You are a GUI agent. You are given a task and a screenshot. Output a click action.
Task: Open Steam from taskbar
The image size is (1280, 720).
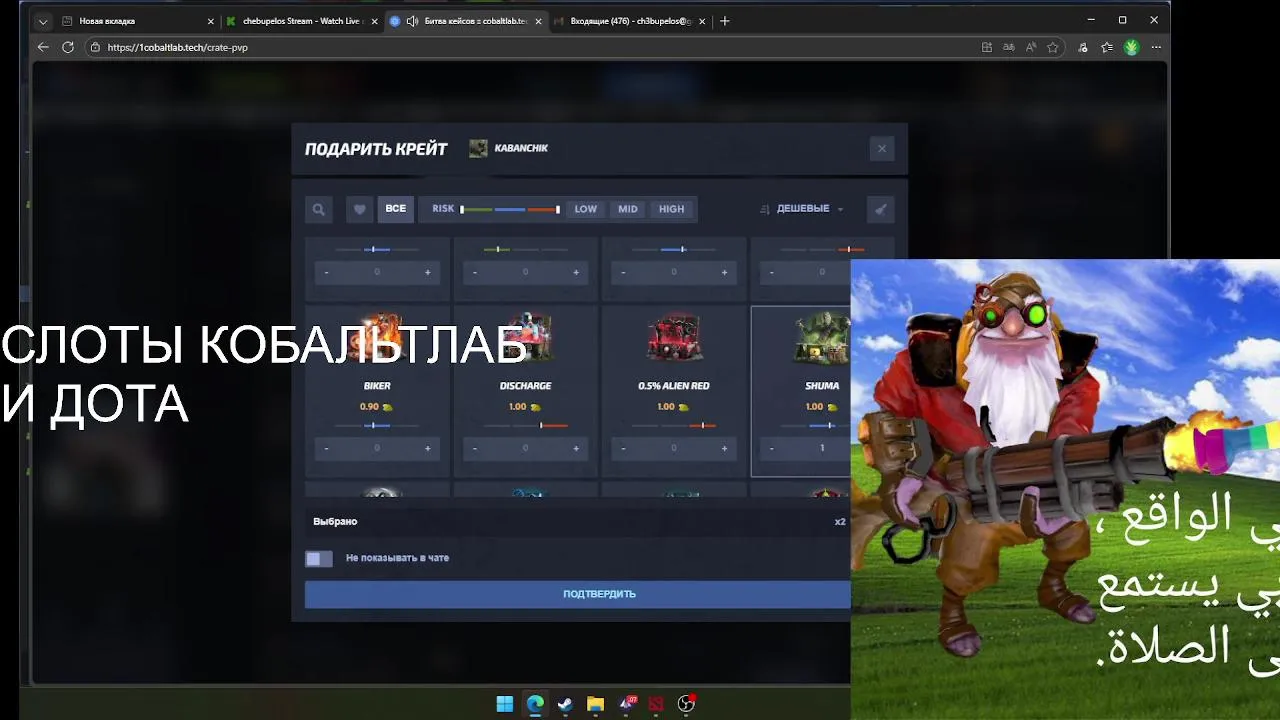[x=565, y=704]
